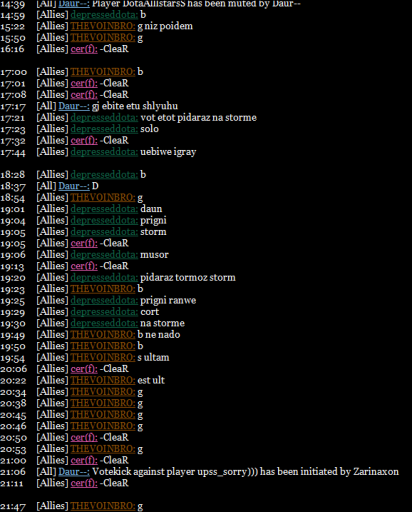Viewport: 412px width, 512px height.
Task: Select the '[Allies]' tag at 15:22
Action: (x=52, y=26)
